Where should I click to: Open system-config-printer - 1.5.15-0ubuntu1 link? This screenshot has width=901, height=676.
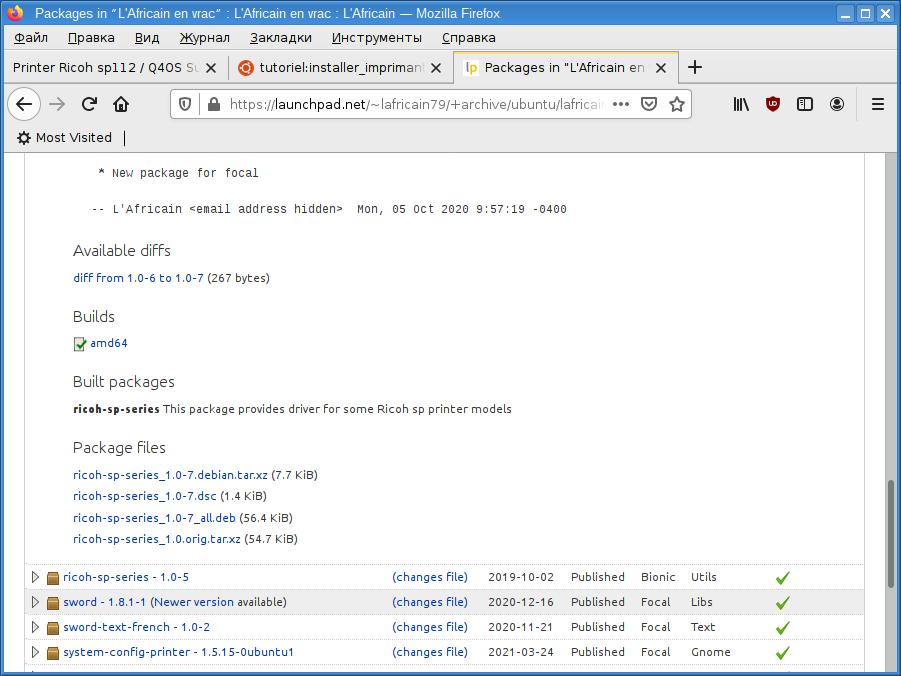click(178, 652)
